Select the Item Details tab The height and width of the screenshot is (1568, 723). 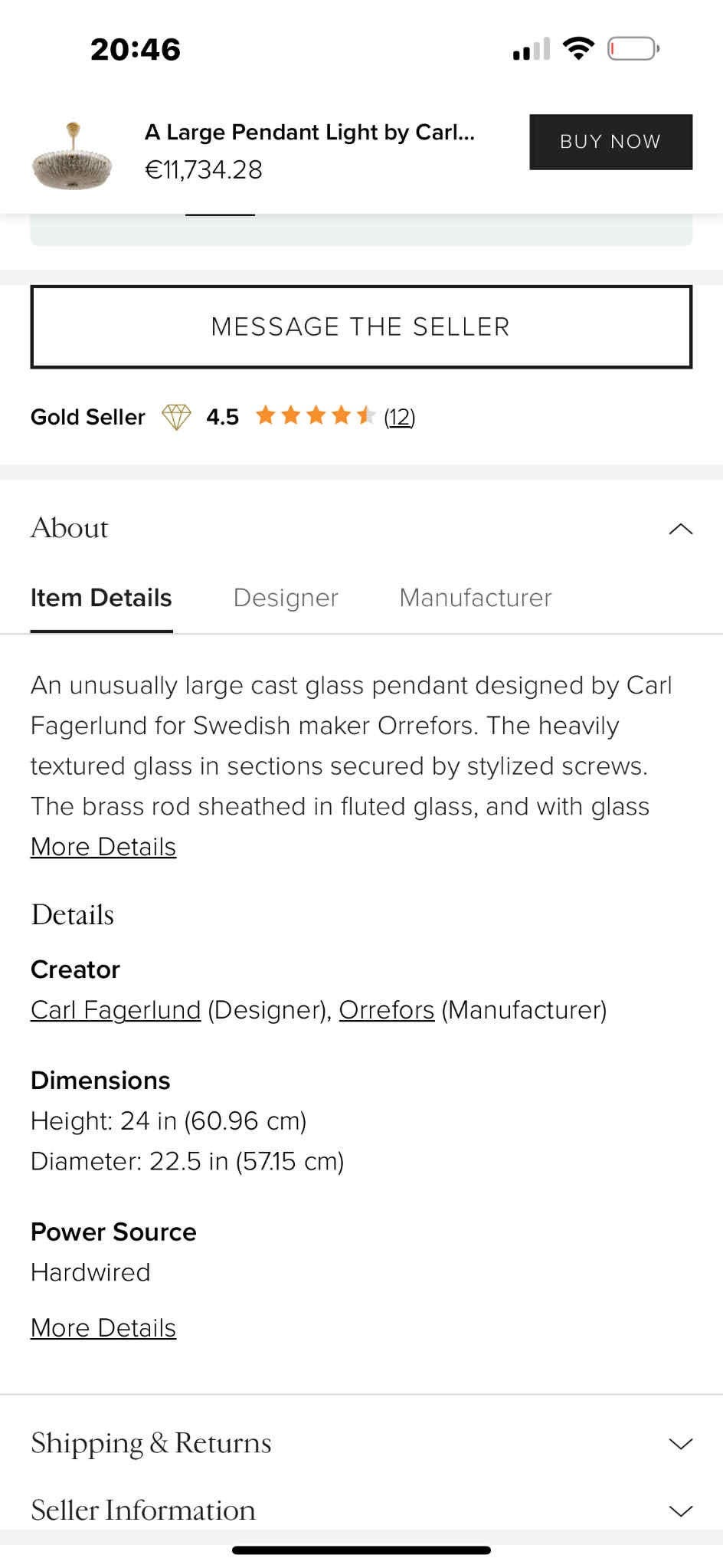tap(101, 598)
